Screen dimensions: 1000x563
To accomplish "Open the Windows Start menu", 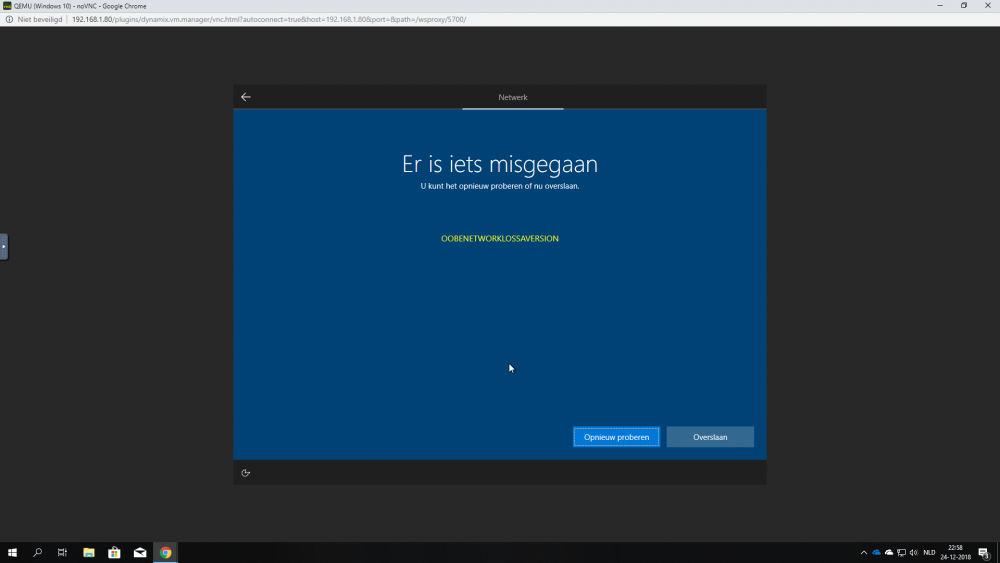I will click(12, 553).
